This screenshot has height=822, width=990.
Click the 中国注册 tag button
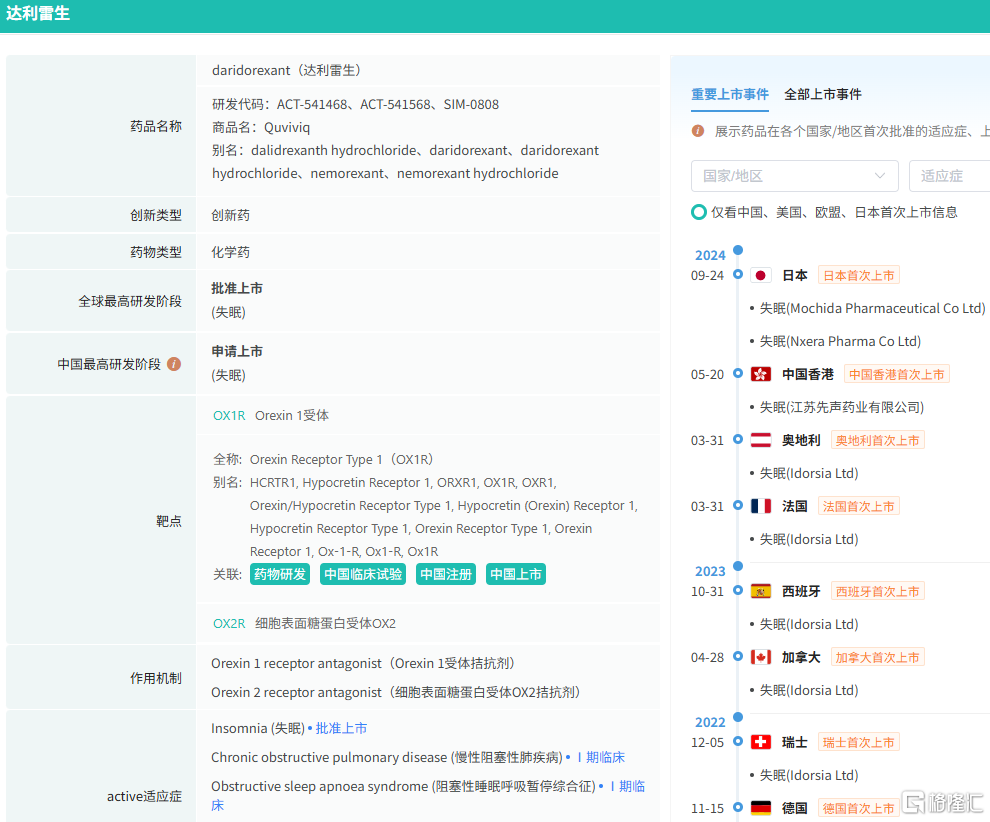click(x=446, y=575)
